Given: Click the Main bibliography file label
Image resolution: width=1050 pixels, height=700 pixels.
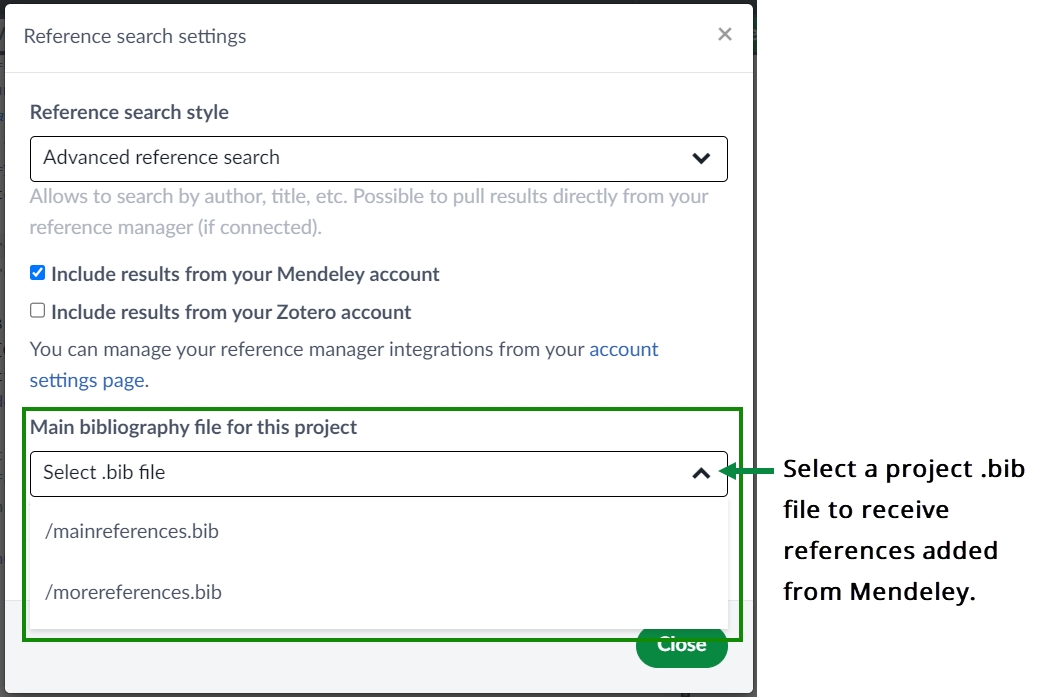Looking at the screenshot, I should tap(193, 427).
